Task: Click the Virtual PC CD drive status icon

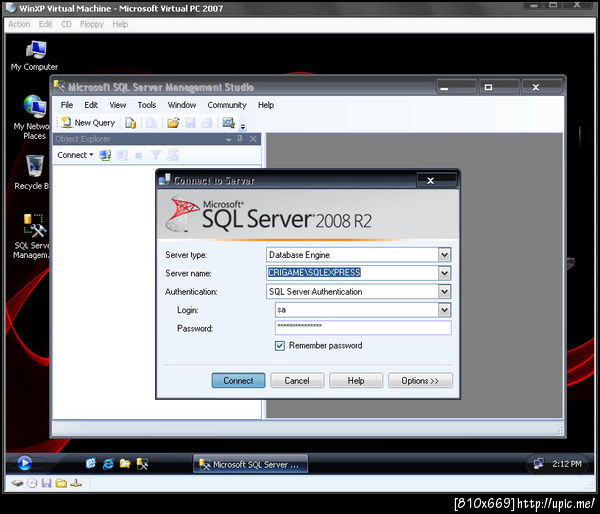Action: [x=32, y=483]
